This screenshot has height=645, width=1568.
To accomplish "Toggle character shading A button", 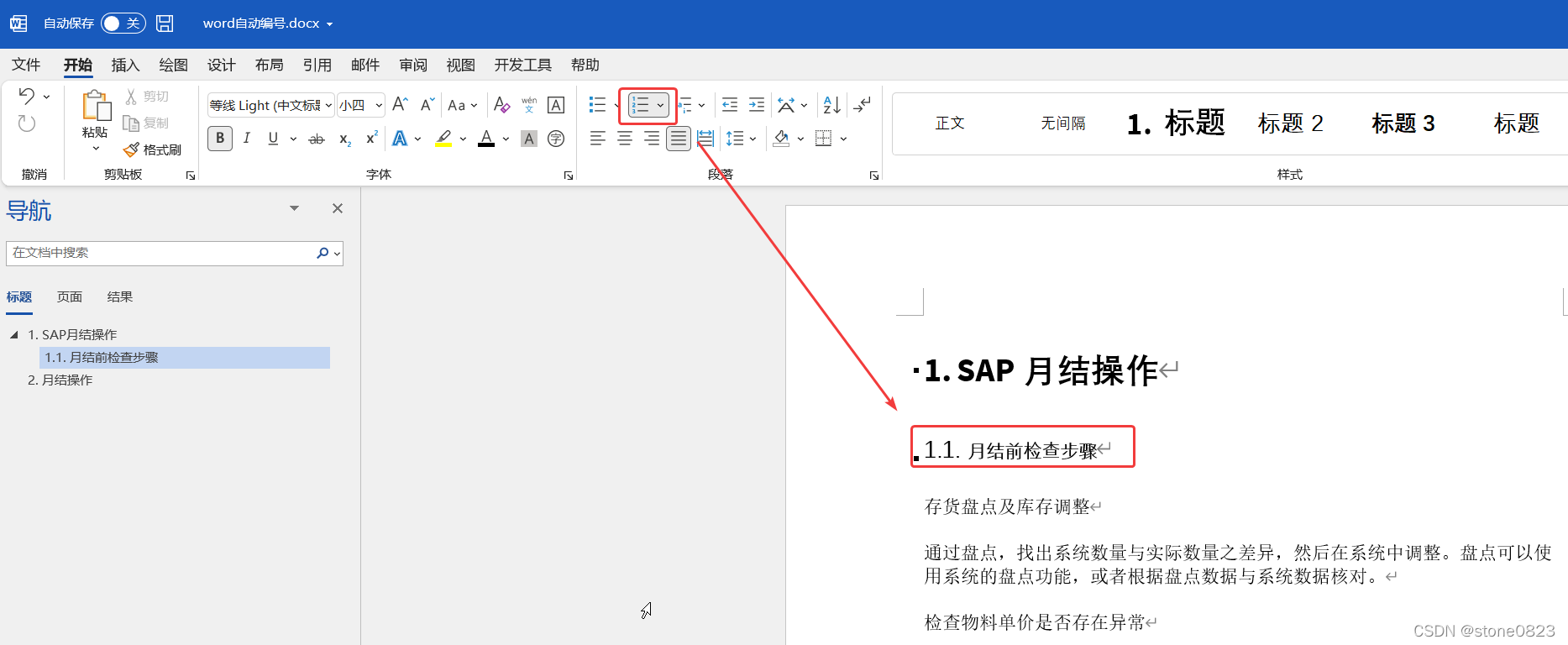I will (x=529, y=139).
